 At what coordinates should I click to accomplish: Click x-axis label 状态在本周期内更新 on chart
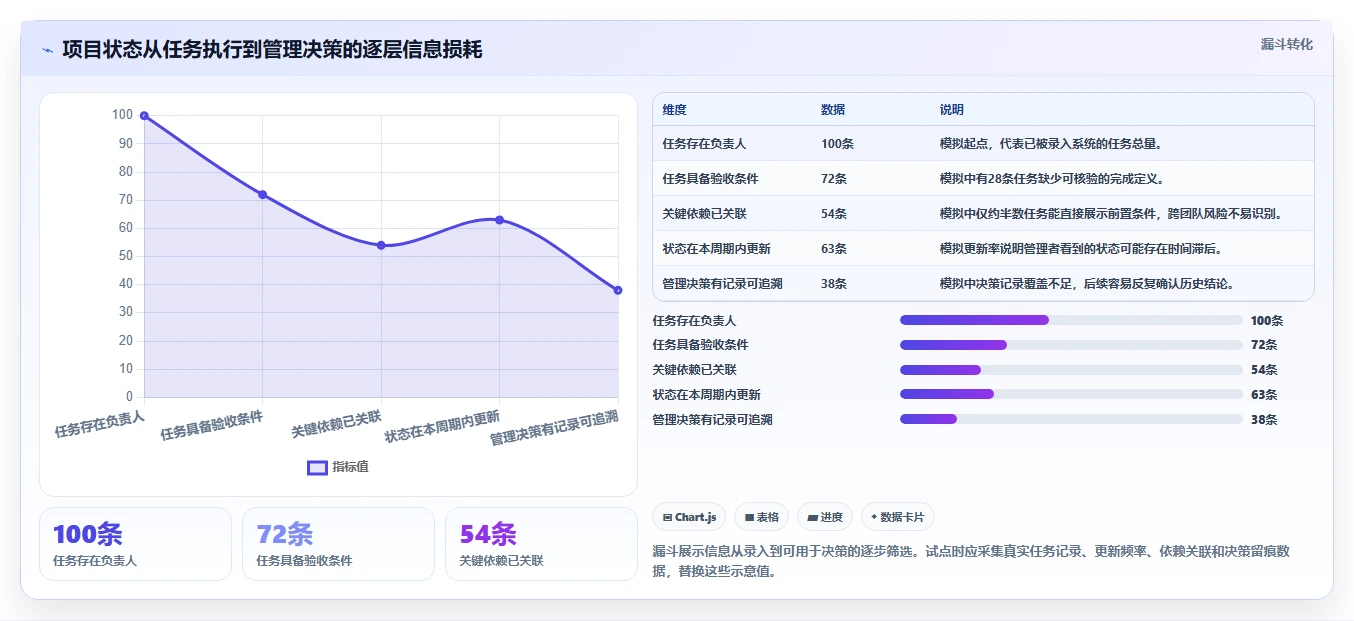442,426
